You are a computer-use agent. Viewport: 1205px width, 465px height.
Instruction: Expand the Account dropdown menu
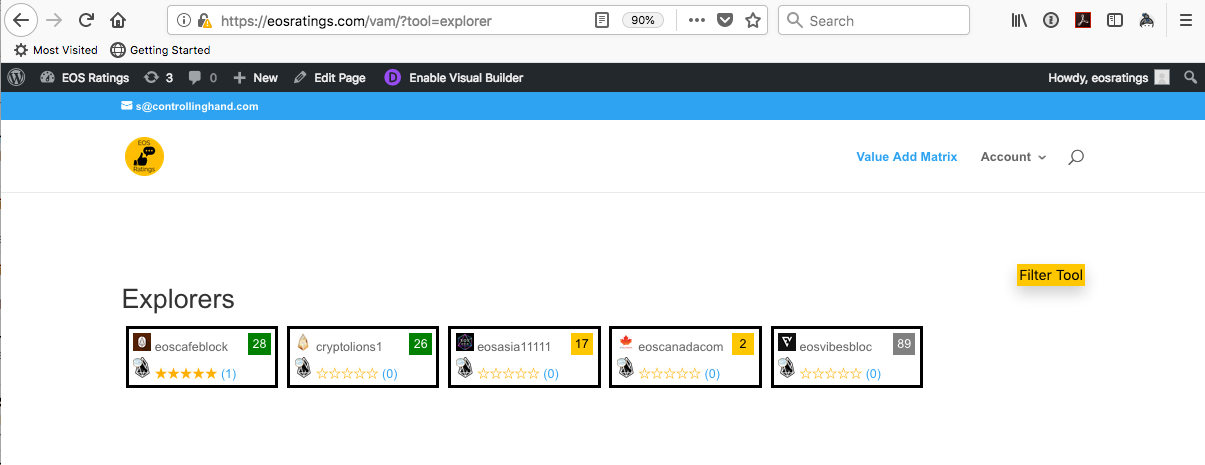[x=1013, y=157]
